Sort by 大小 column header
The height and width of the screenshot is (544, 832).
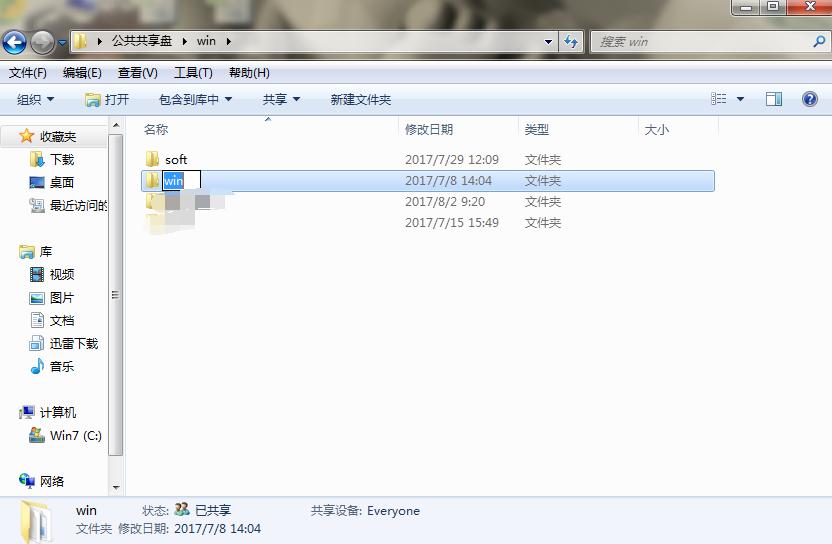coord(656,129)
